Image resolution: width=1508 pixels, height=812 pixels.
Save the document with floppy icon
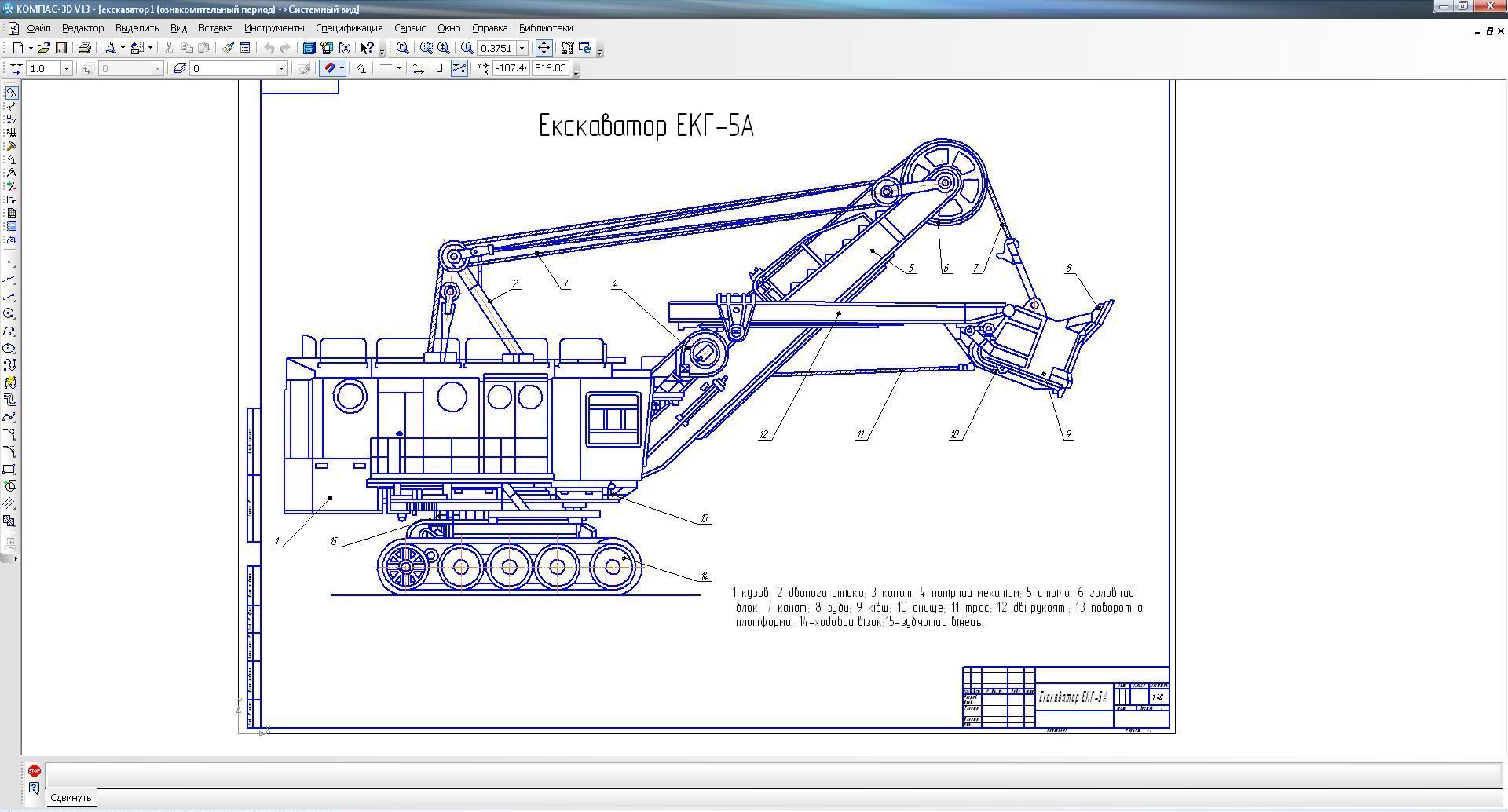click(61, 48)
